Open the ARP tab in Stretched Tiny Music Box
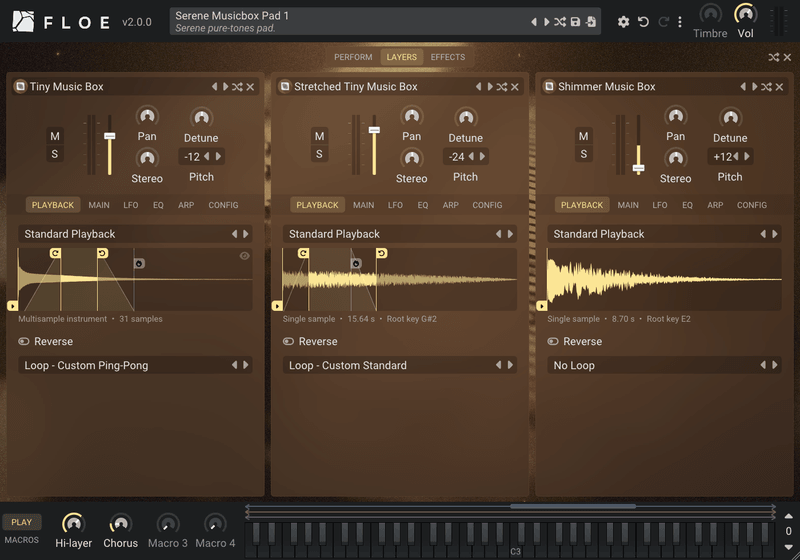Screen dimensions: 800x560 [x=451, y=205]
